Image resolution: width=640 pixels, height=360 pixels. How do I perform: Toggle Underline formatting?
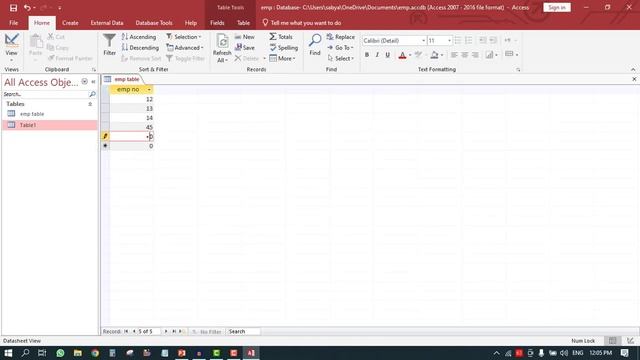click(x=388, y=55)
